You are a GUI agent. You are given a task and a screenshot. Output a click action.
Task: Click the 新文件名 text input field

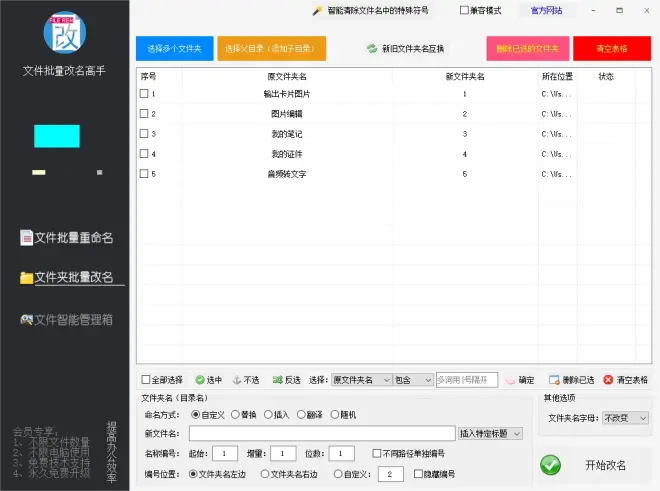pyautogui.click(x=321, y=433)
